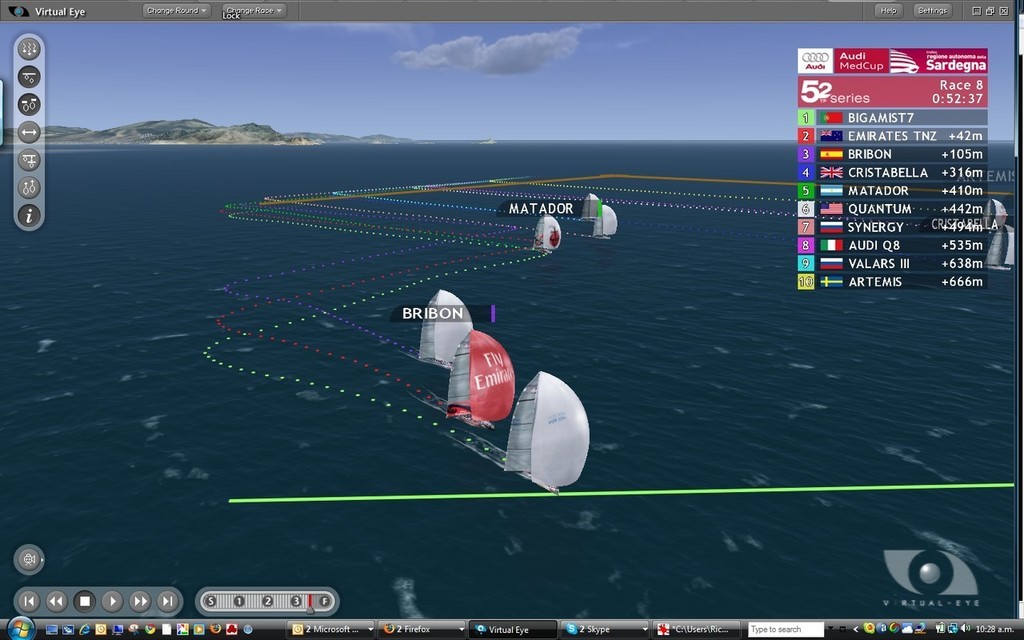Open the 2 Firefox taskbar group

[423, 630]
